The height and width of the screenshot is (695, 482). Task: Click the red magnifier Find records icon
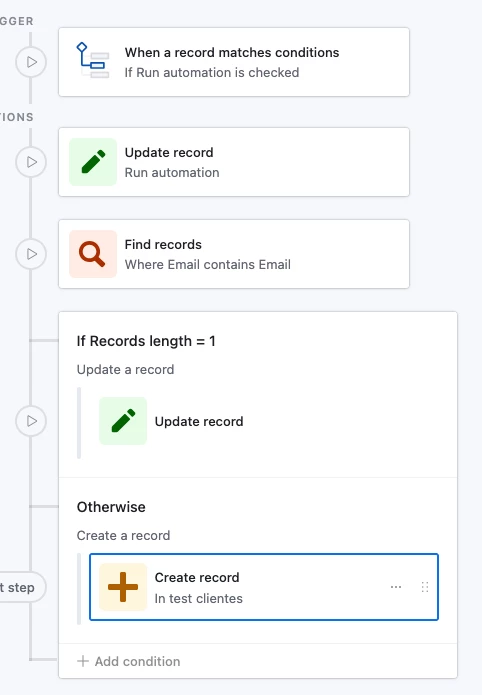coord(93,254)
